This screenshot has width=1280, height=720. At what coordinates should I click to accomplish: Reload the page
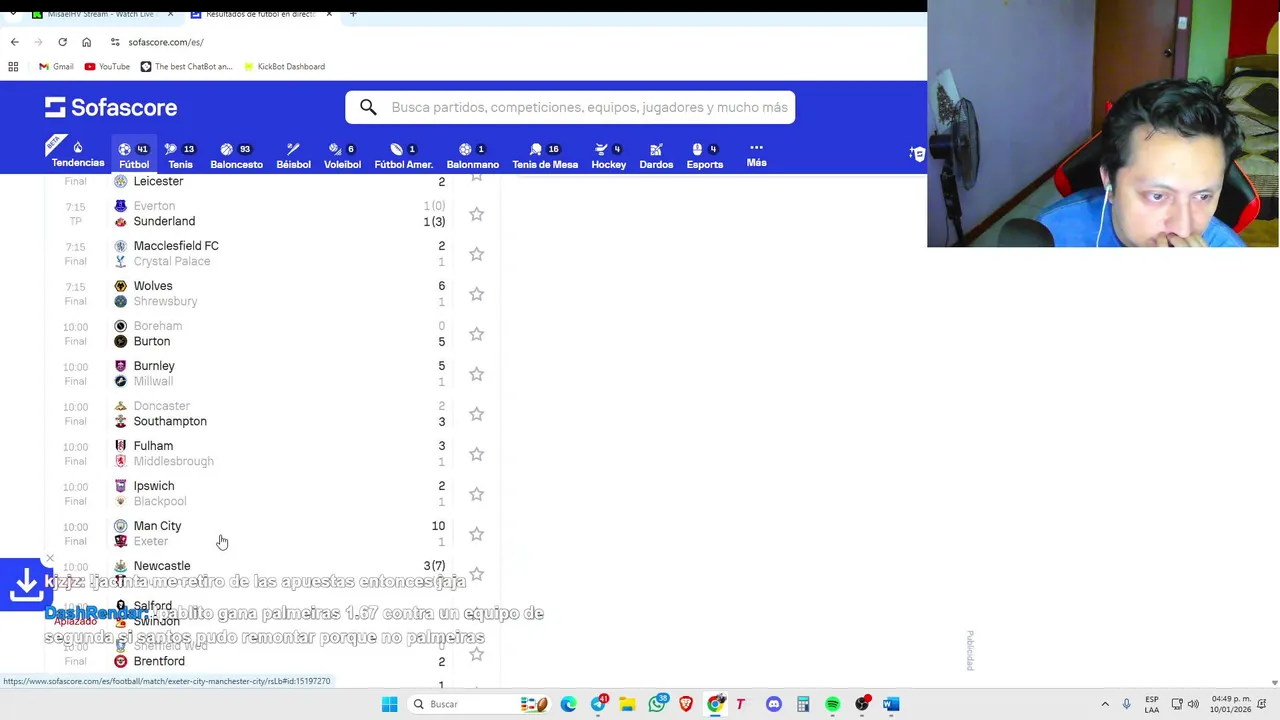(62, 42)
